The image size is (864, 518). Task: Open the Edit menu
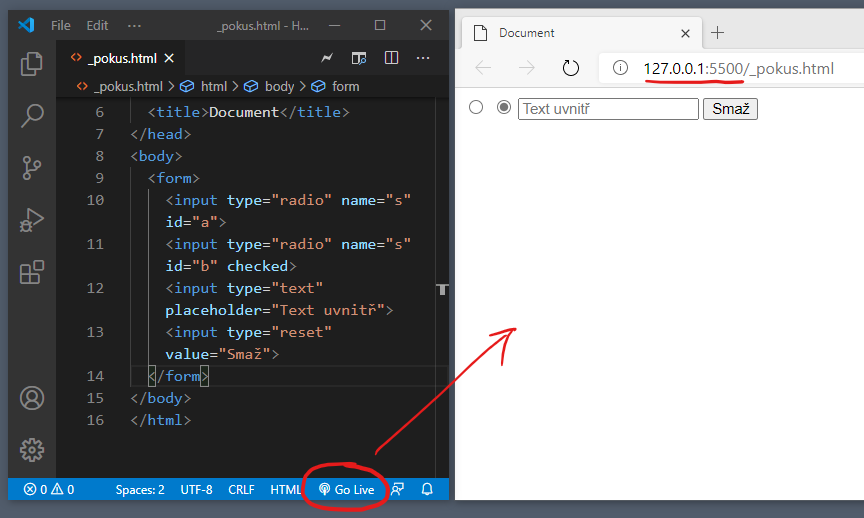point(97,25)
